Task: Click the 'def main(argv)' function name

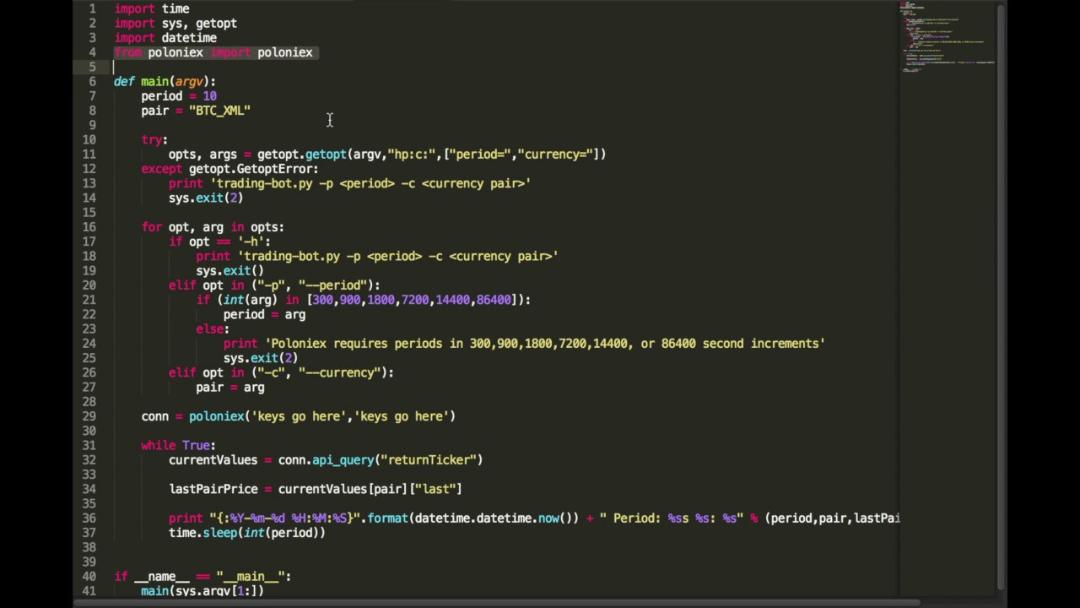Action: tap(155, 81)
